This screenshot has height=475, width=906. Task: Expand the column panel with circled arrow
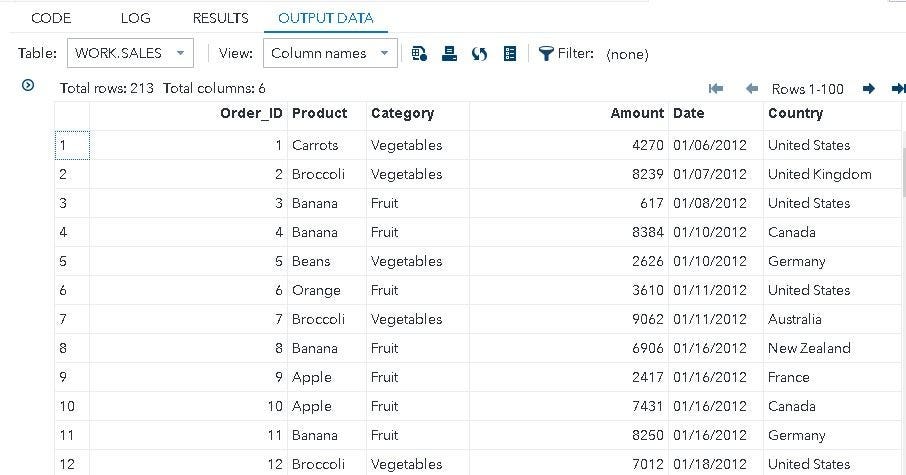[x=28, y=86]
